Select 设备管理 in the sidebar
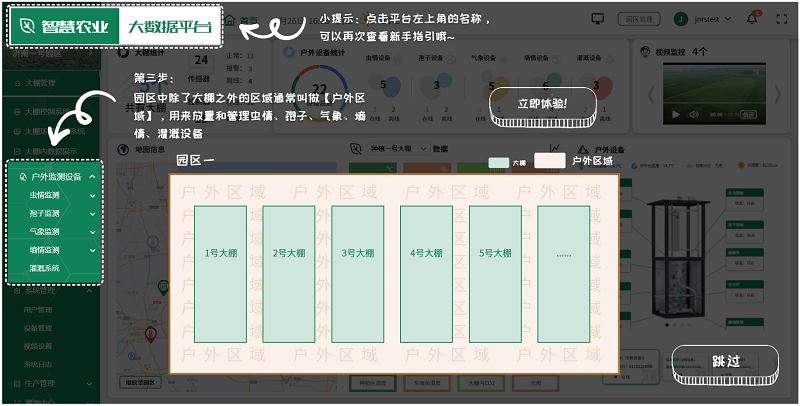The image size is (800, 406). 38,327
